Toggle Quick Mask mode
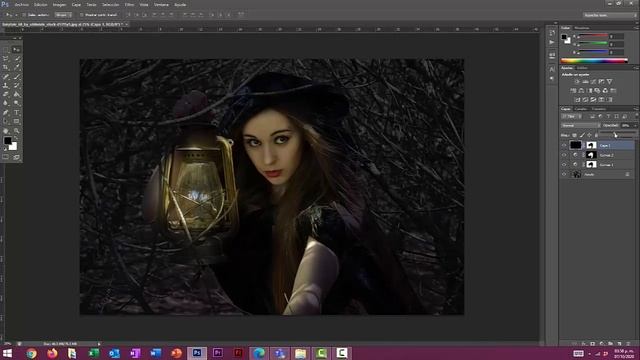 click(x=6, y=157)
